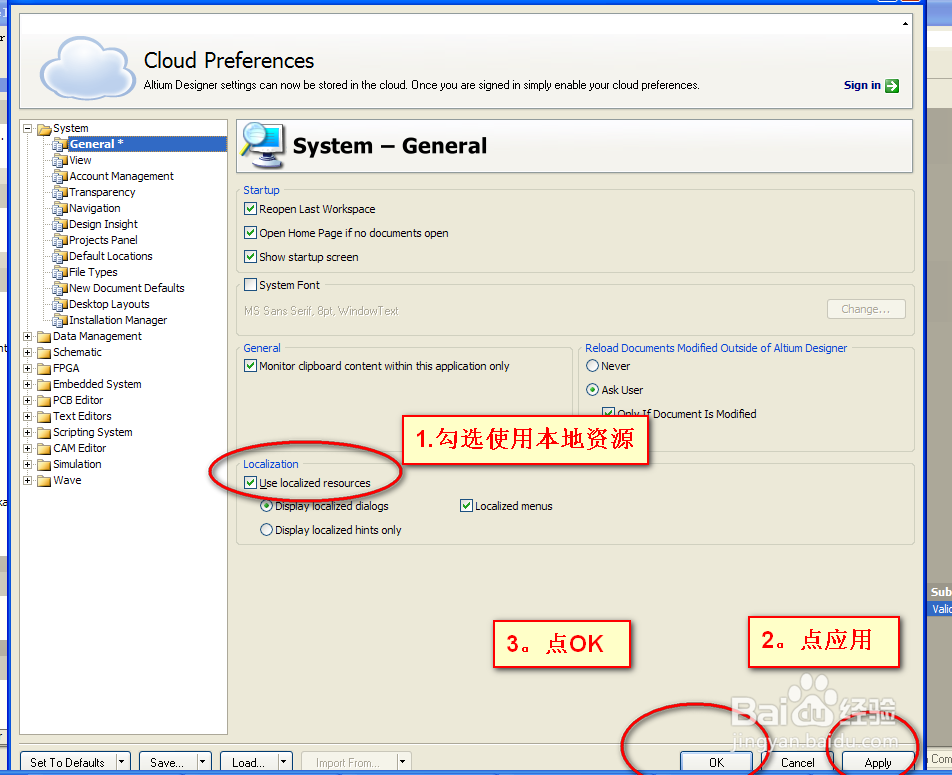This screenshot has width=952, height=775.
Task: Click the Set To Defaults button
Action: click(67, 762)
